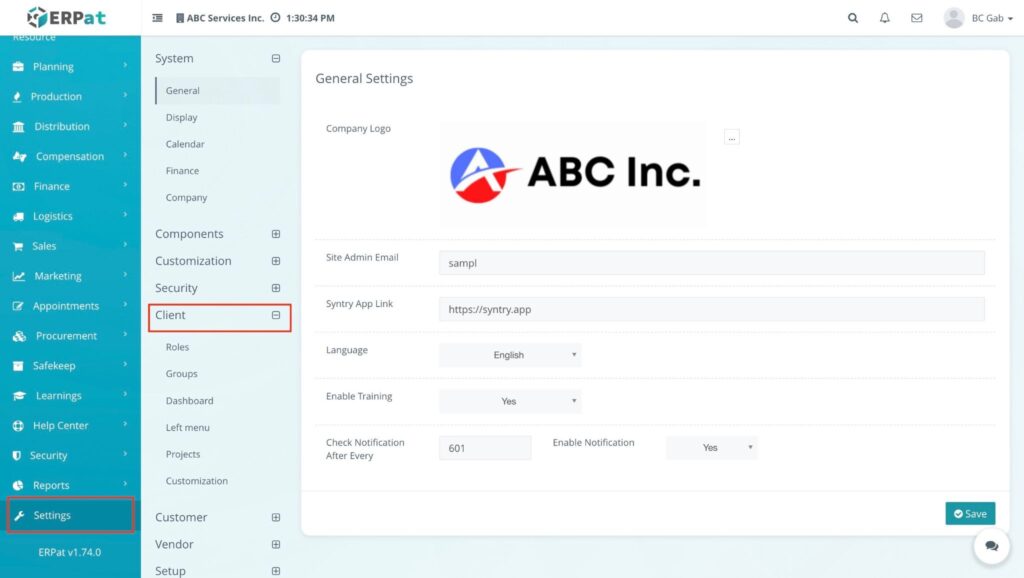Click the Site Admin Email field
The height and width of the screenshot is (578, 1024).
(711, 263)
